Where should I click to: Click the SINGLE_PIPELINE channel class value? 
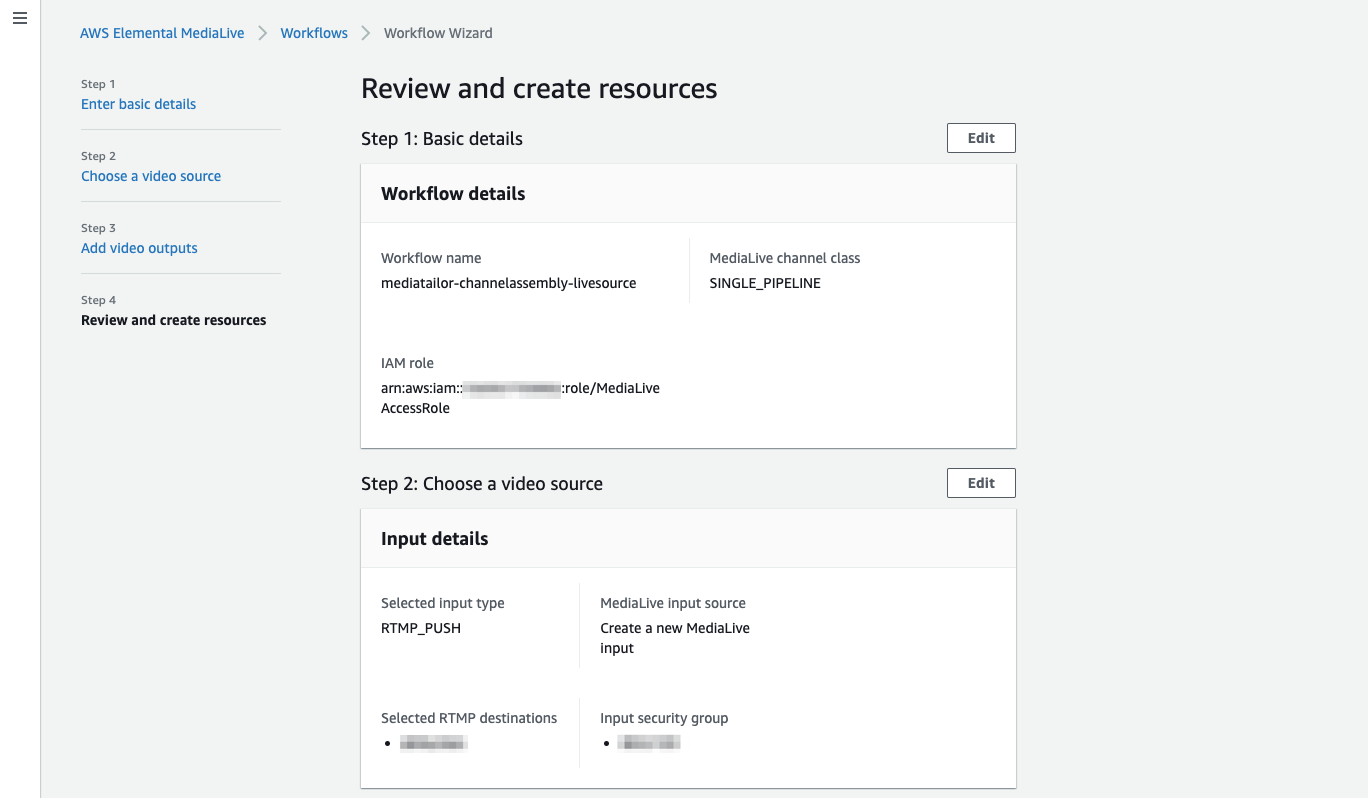tap(765, 283)
